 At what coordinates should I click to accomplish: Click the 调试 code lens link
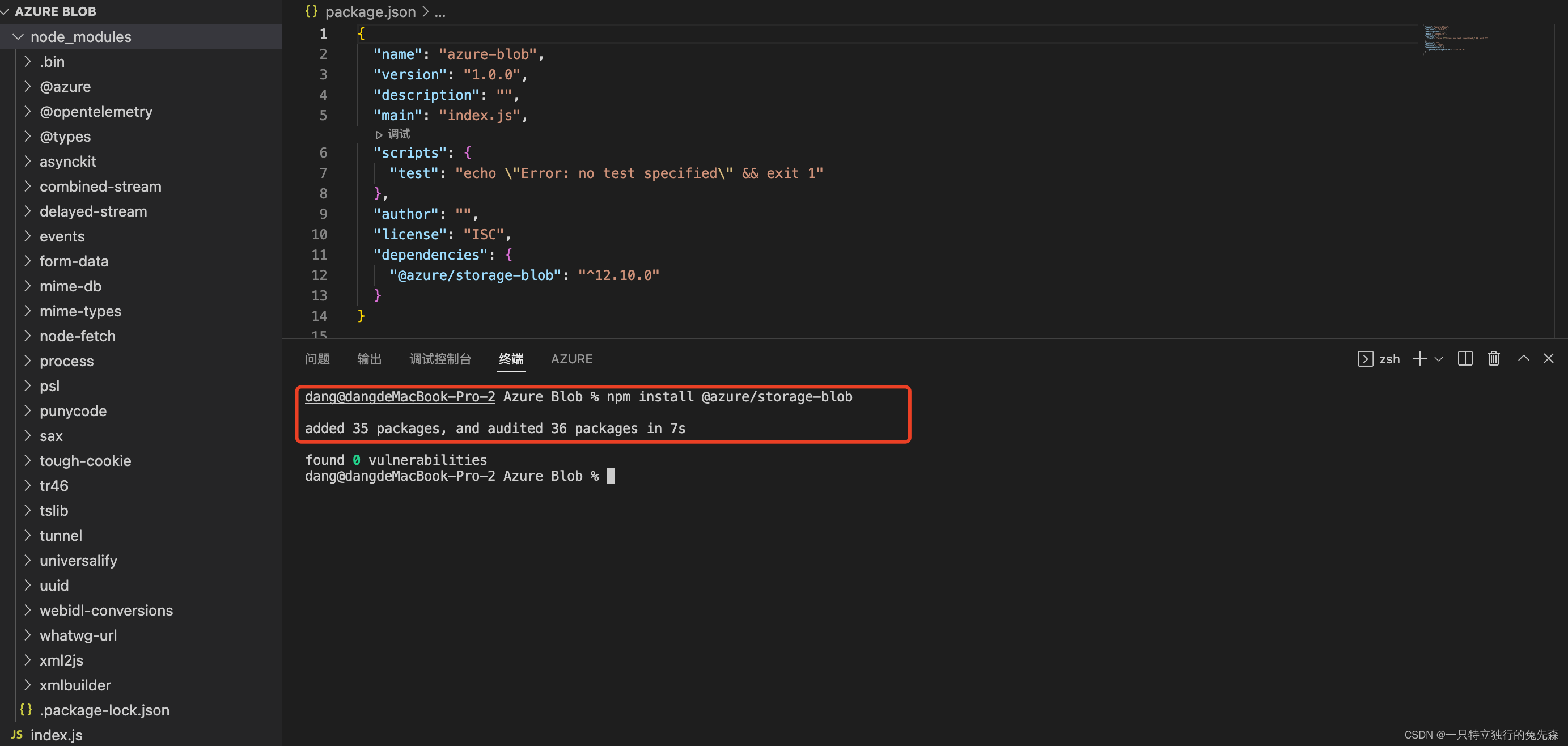point(399,134)
